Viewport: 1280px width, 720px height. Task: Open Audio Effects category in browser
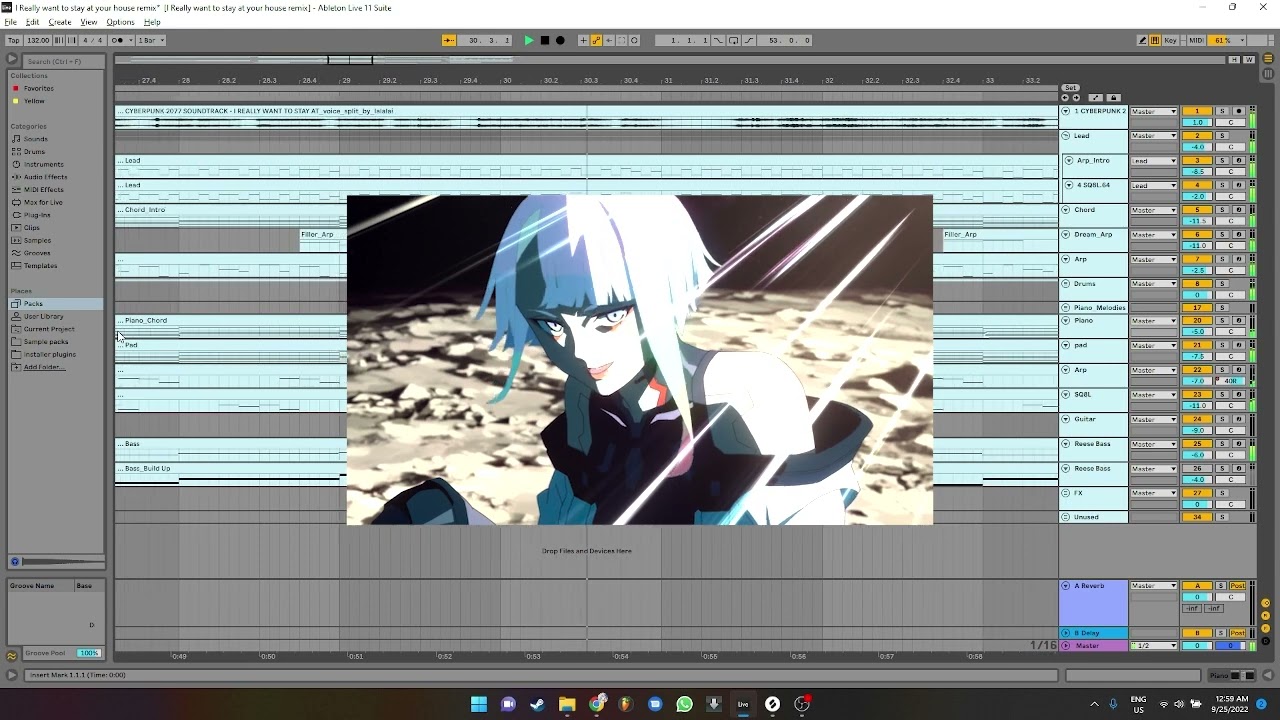click(46, 177)
